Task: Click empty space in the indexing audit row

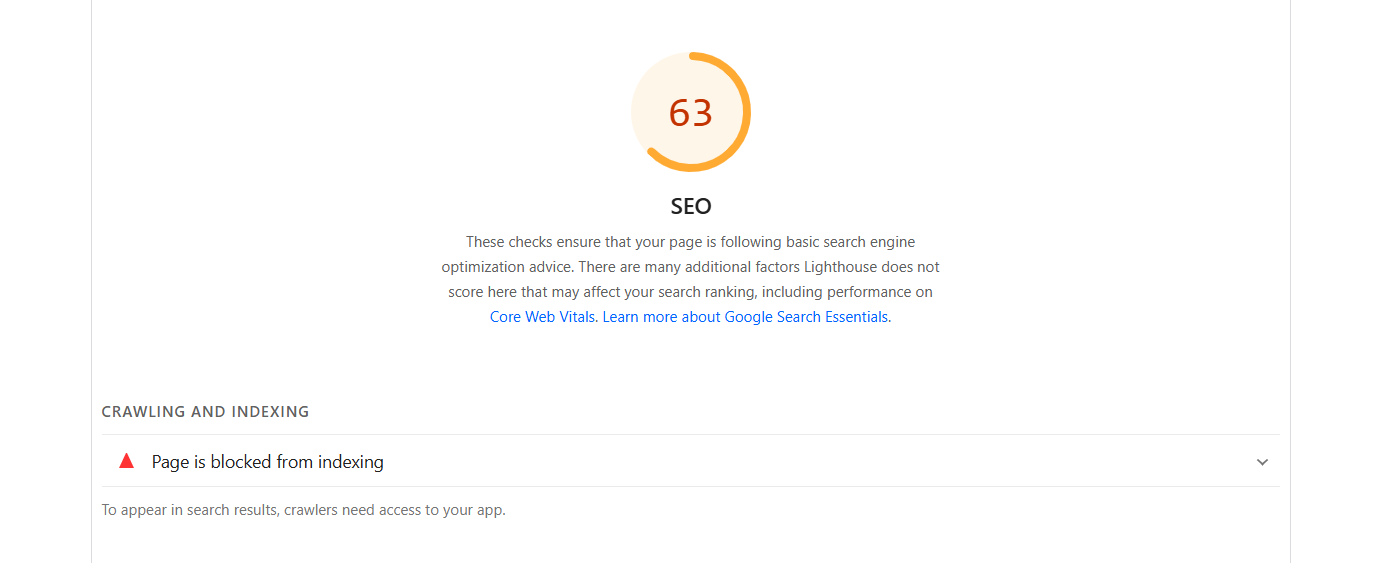Action: 800,462
